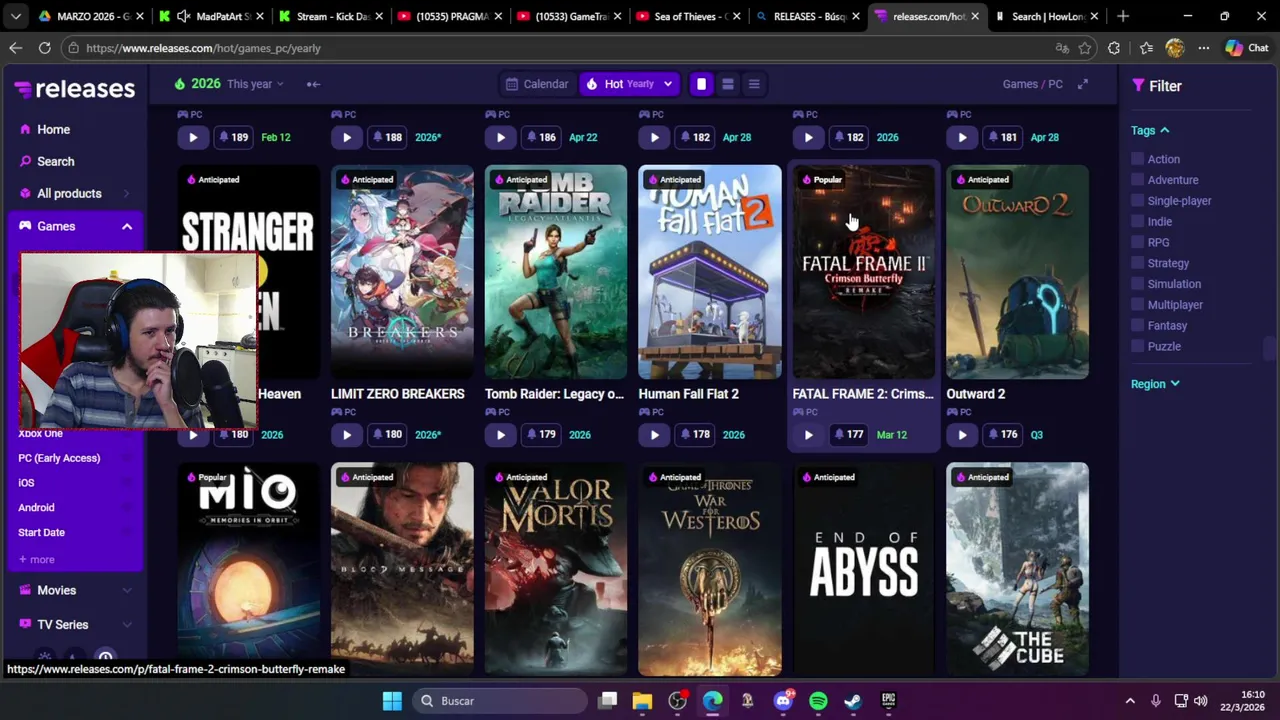The height and width of the screenshot is (720, 1280).
Task: Switch to Sea of Thieves browser tab
Action: (687, 16)
